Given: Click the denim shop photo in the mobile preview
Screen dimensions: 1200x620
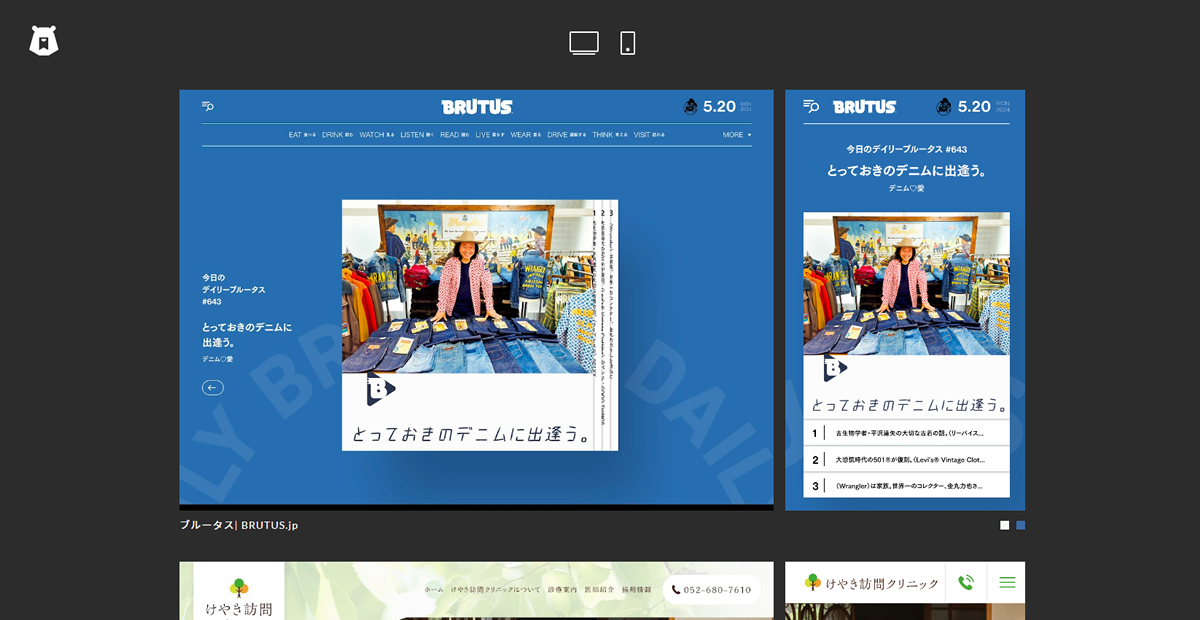Looking at the screenshot, I should [x=907, y=283].
